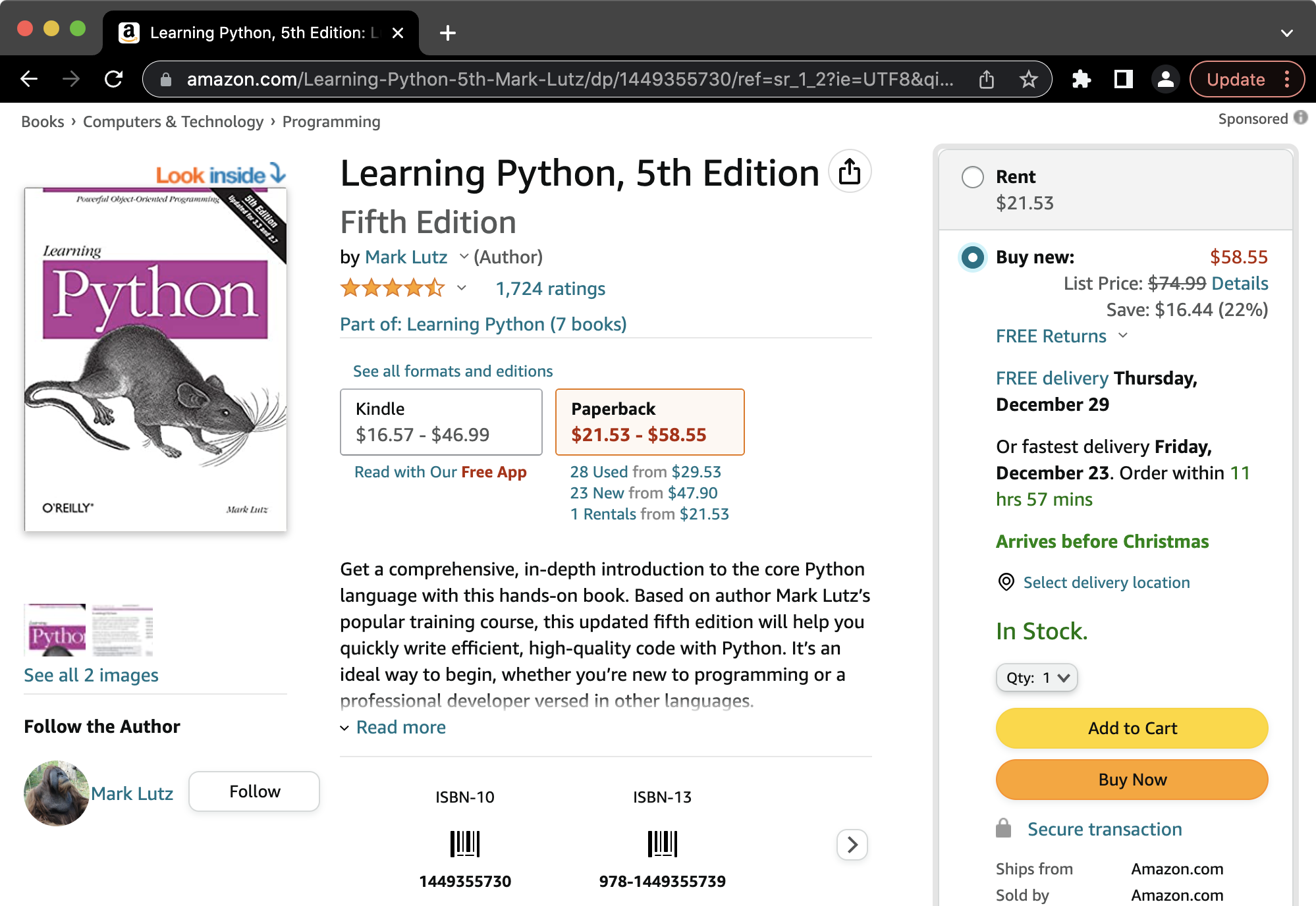1316x906 pixels.
Task: Choose the Kindle format
Action: click(441, 422)
